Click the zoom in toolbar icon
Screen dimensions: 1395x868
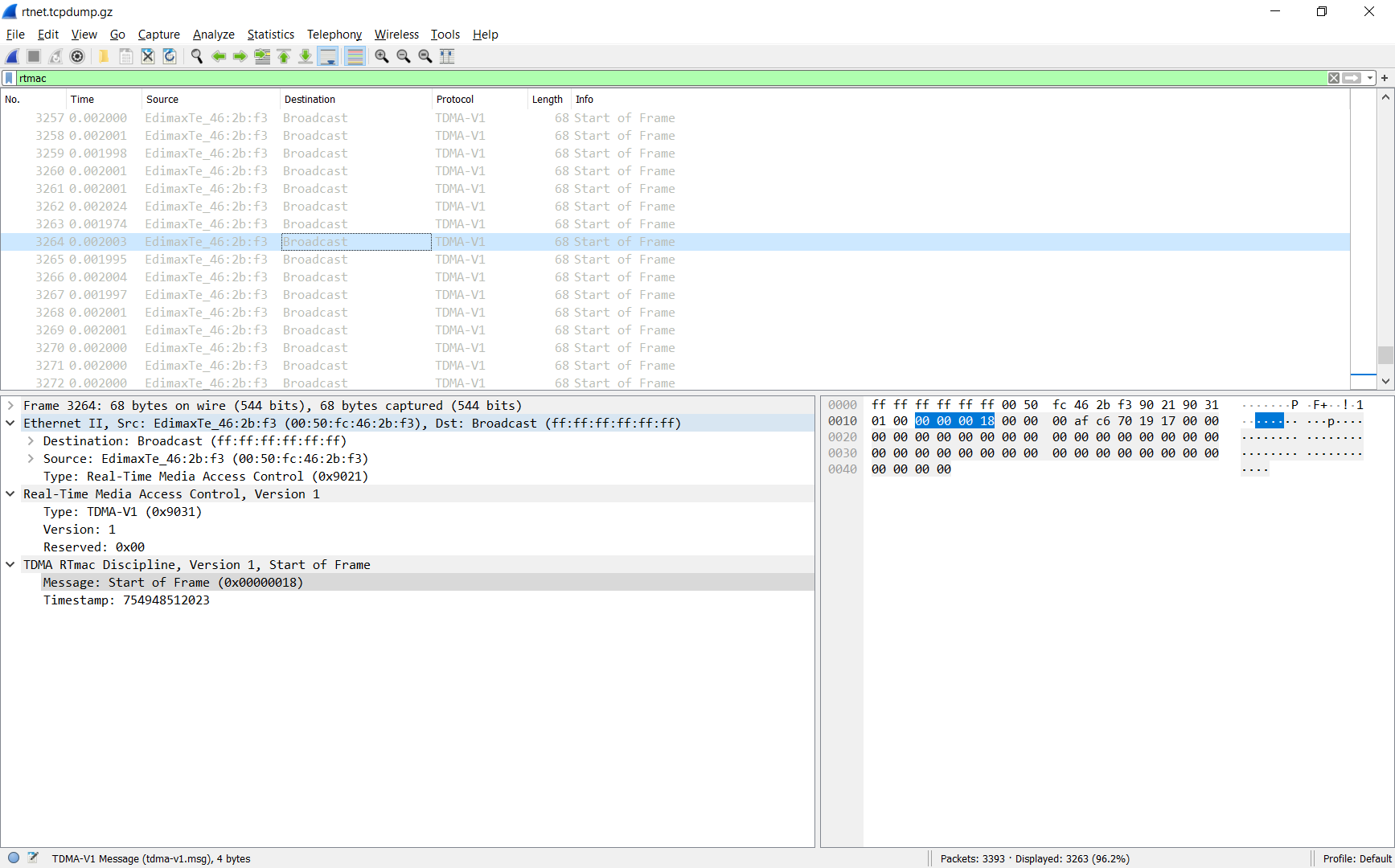click(x=382, y=56)
